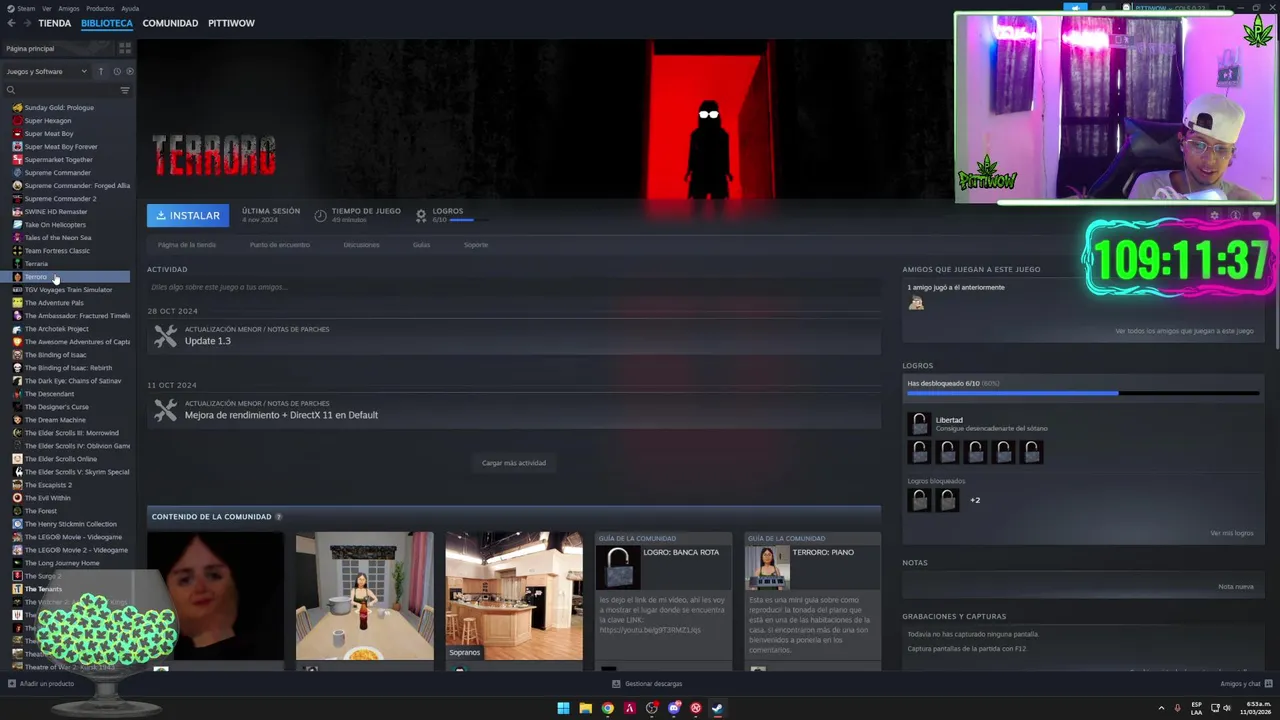Install the game Terroro
Image resolution: width=1280 pixels, height=720 pixels.
click(188, 215)
